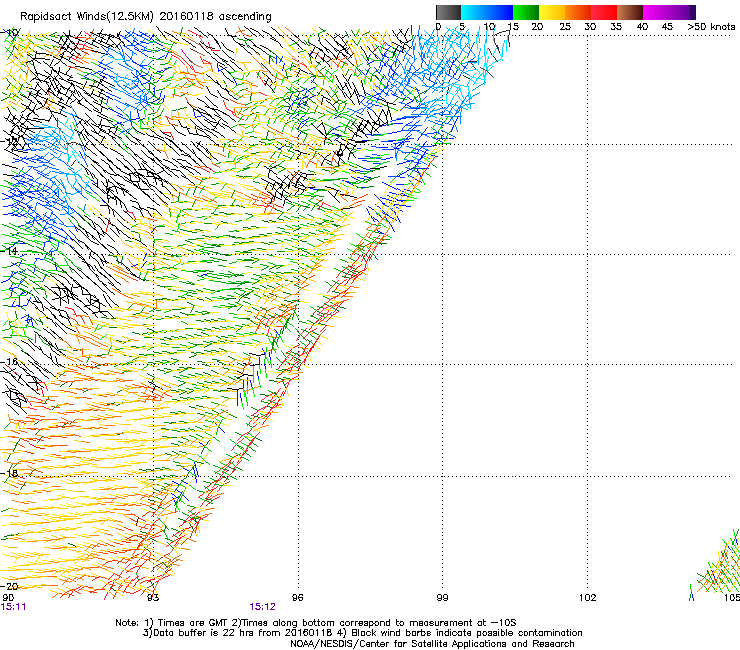The height and width of the screenshot is (650, 740).
Task: Click the NOAA/NESDIS credit line
Action: click(x=432, y=644)
